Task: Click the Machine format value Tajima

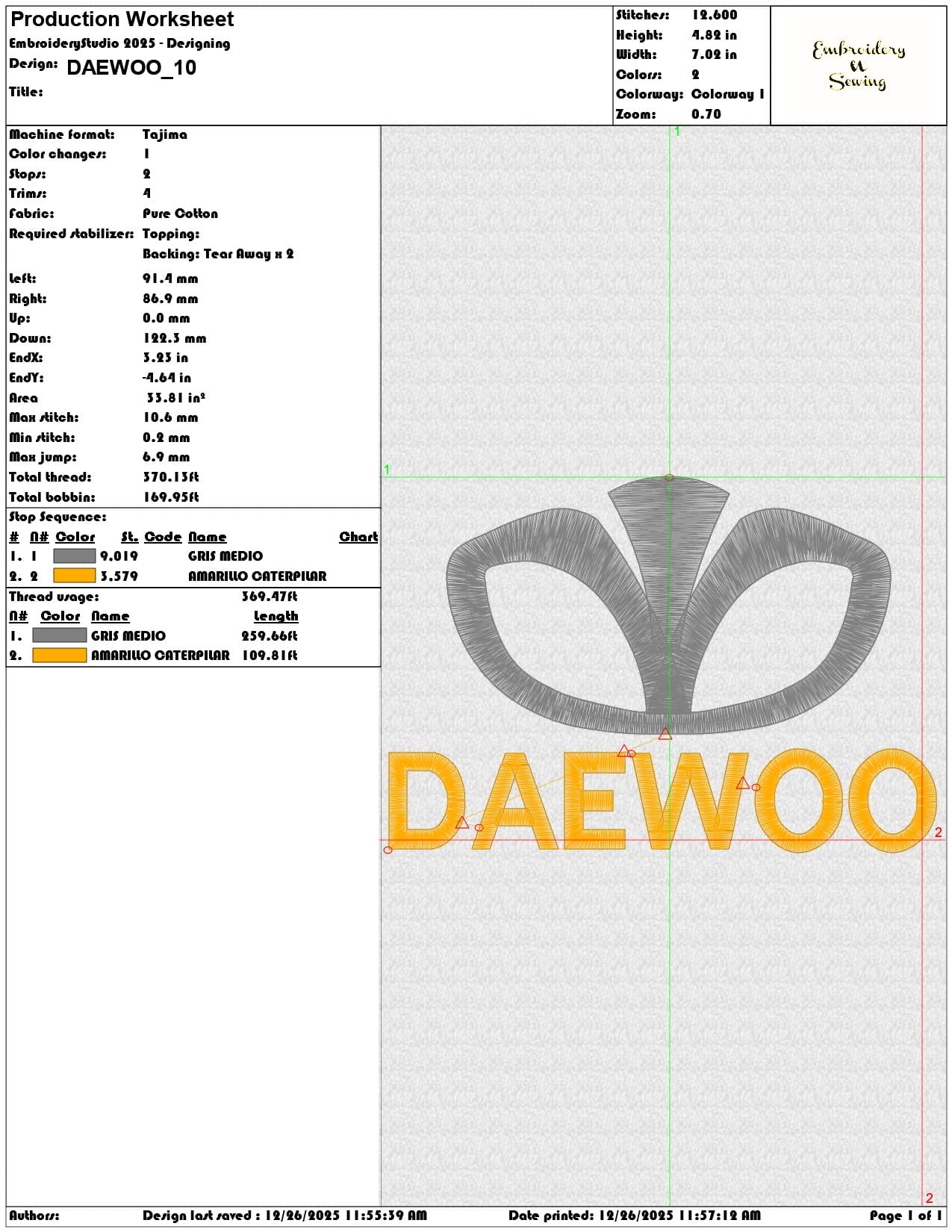Action: 165,134
